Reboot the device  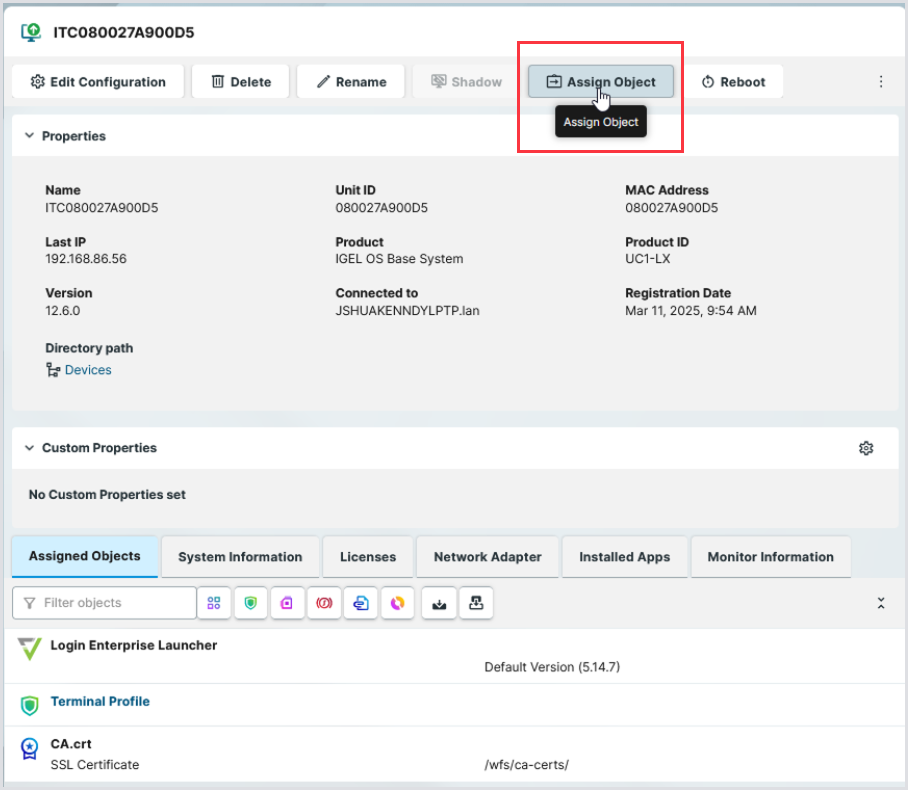[733, 82]
